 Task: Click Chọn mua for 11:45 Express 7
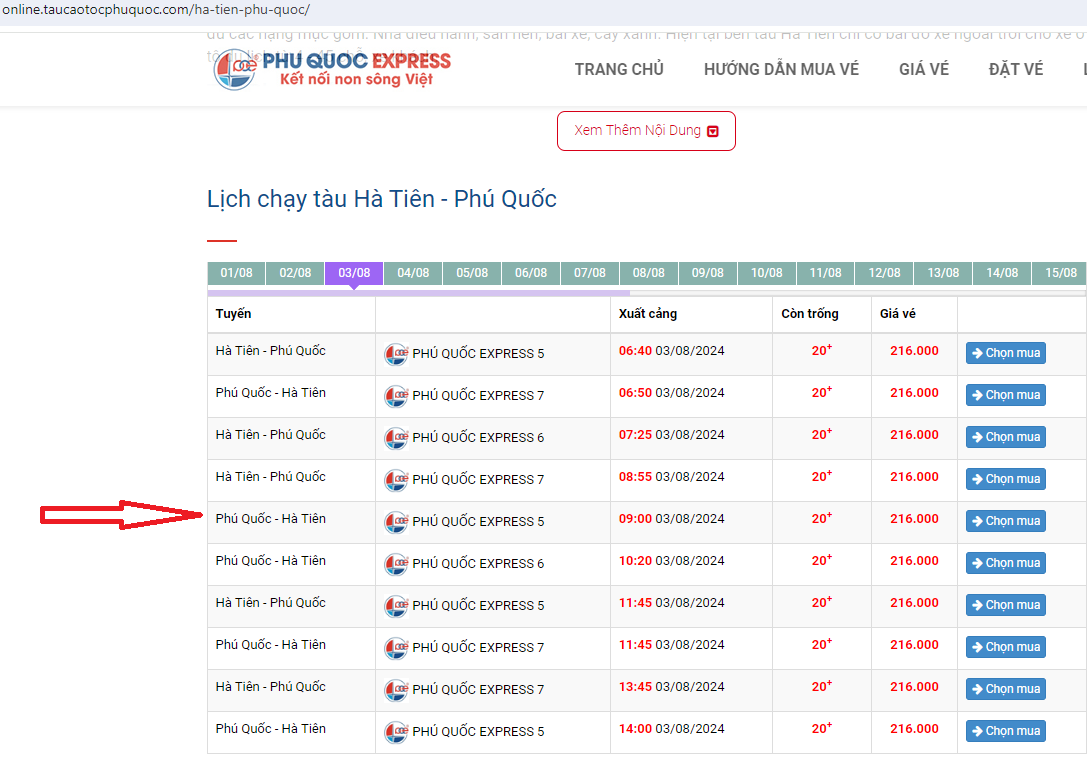coord(1006,647)
